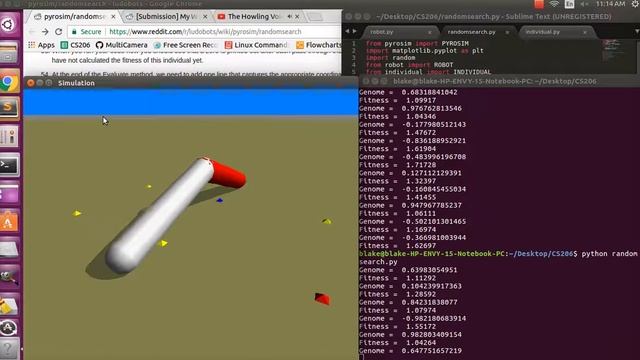Open the Help question mark dock icon
This screenshot has width=640, height=360.
(9, 349)
